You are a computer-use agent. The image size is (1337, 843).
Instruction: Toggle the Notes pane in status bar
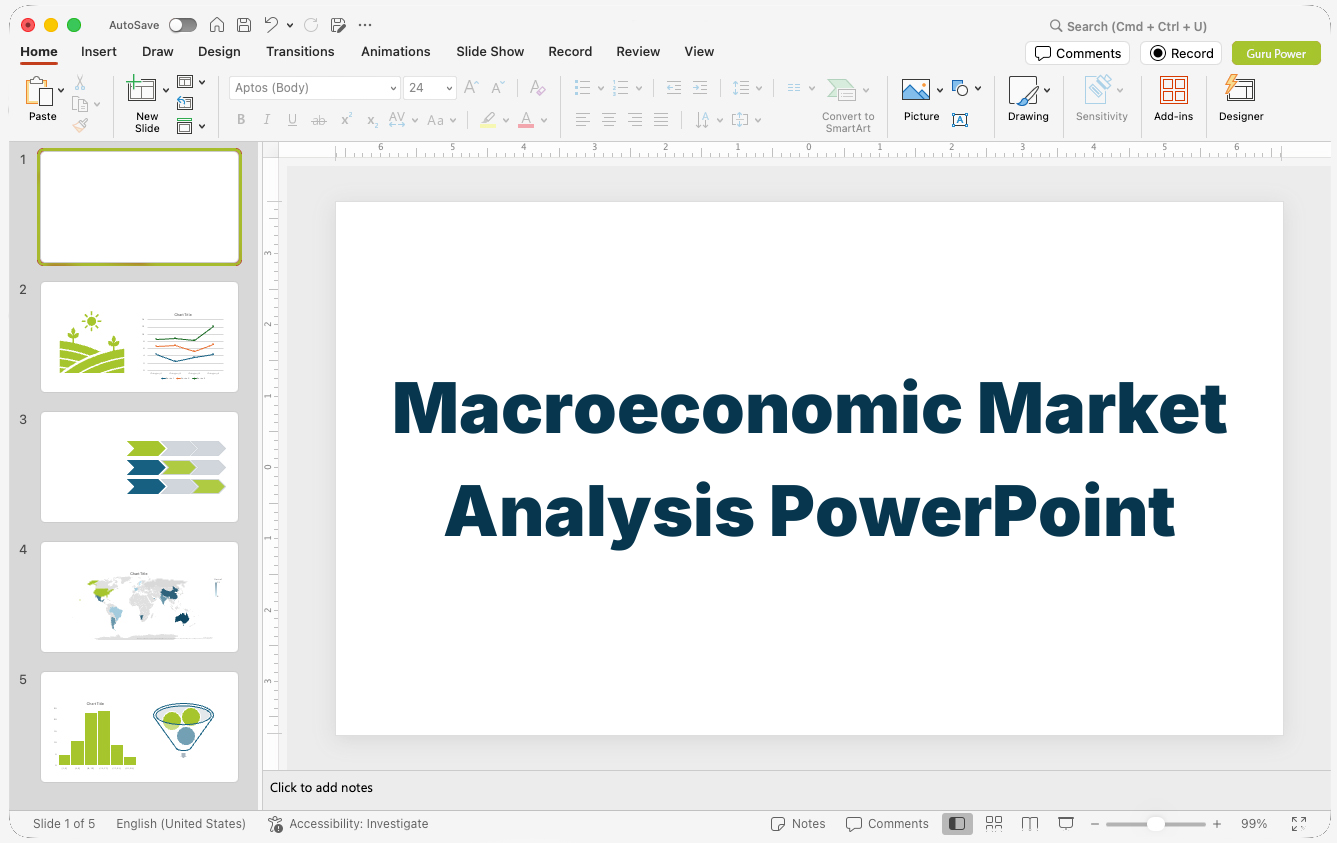click(x=798, y=824)
